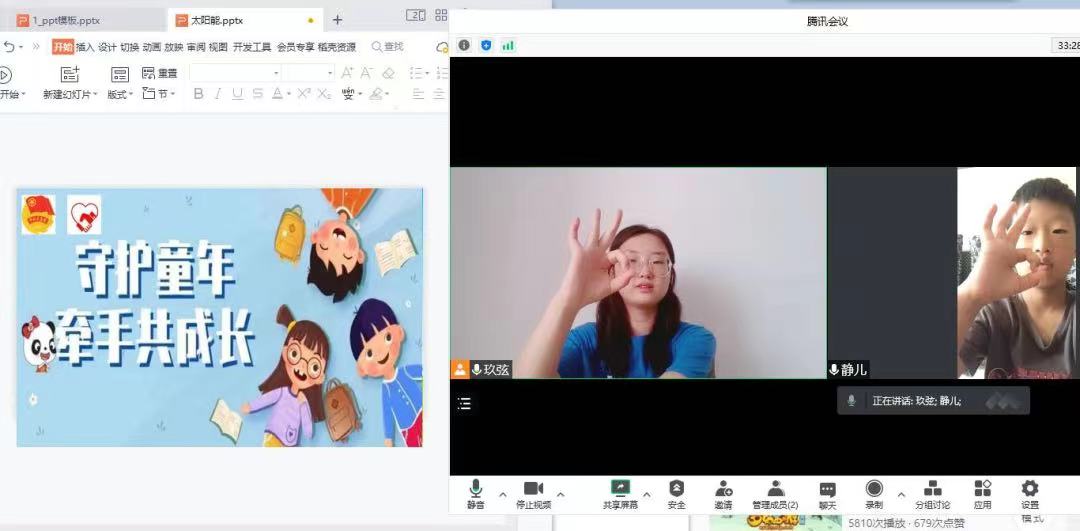This screenshot has height=531, width=1080.
Task: Open the 开发工具 developer tab
Action: (x=252, y=47)
